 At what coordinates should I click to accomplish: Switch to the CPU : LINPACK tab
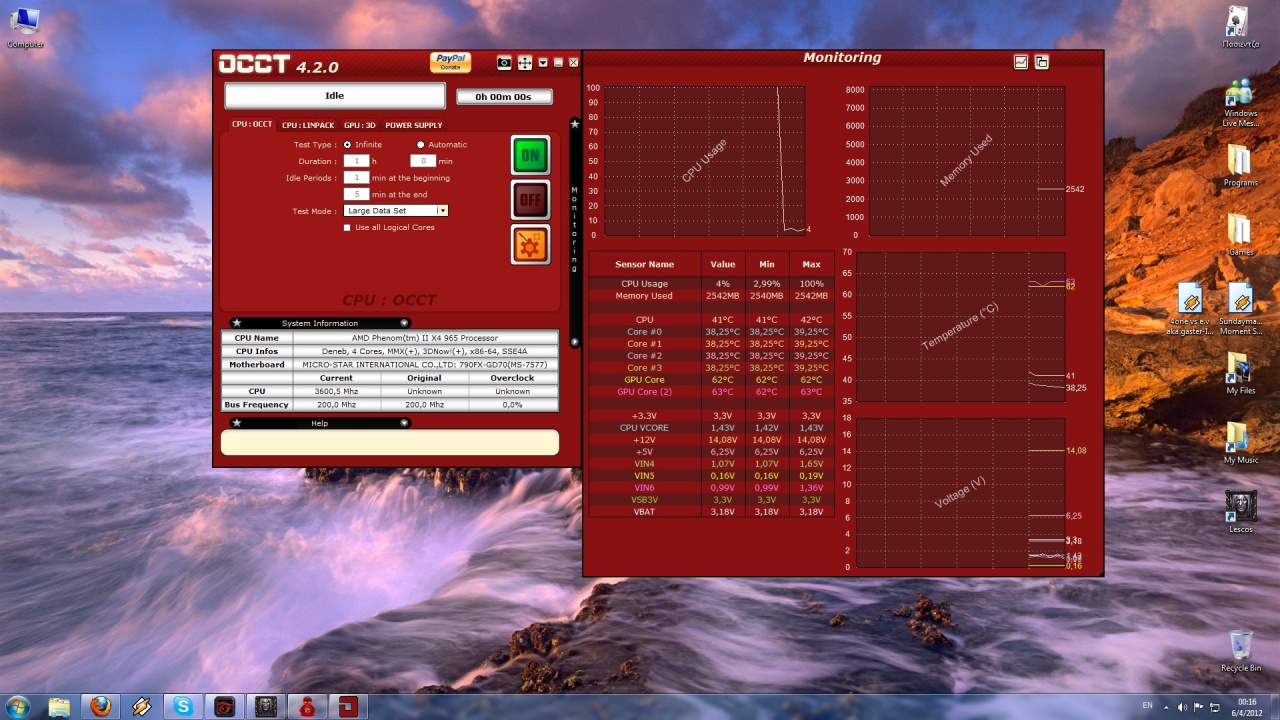click(x=308, y=125)
